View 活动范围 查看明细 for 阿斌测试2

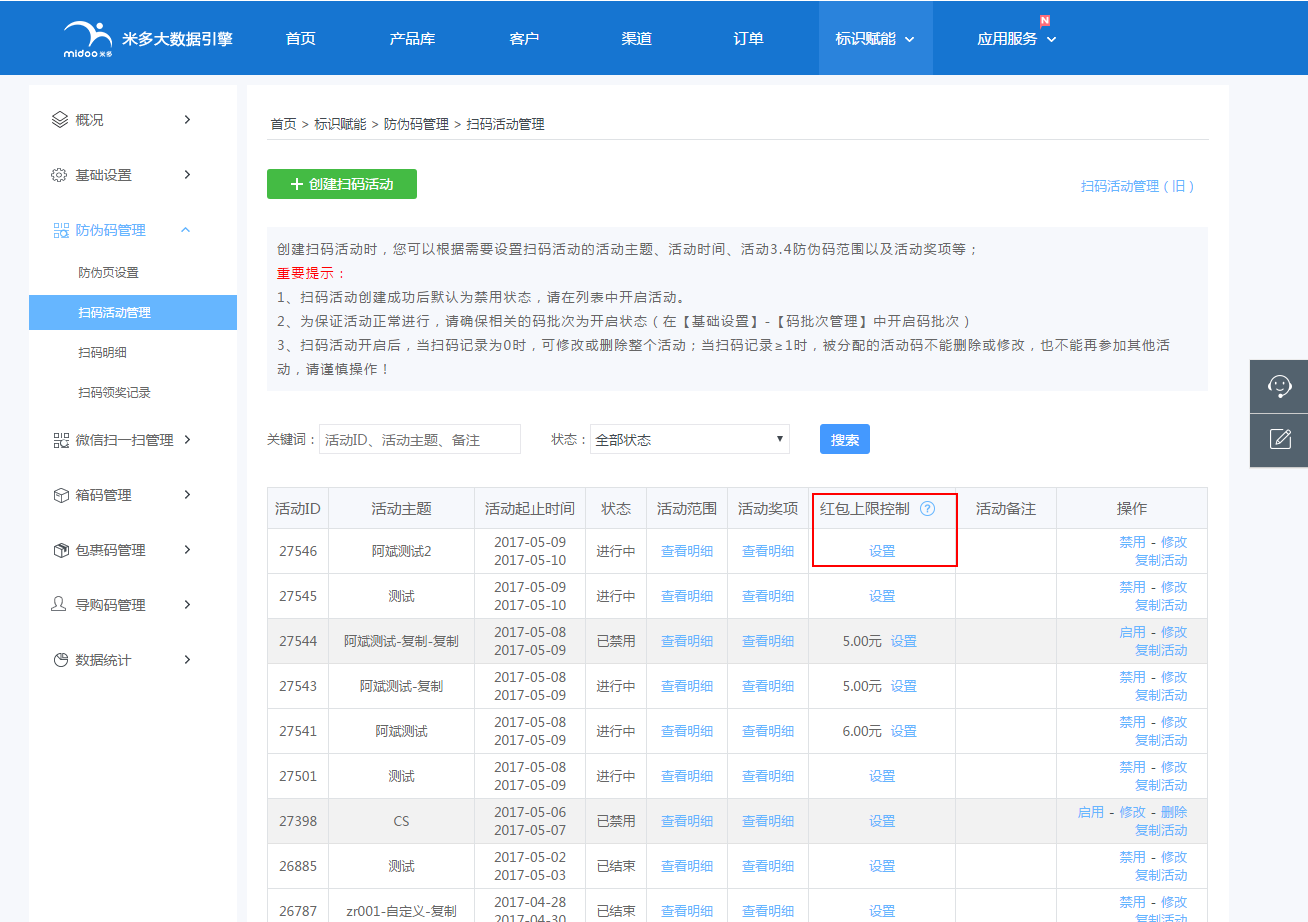[687, 551]
